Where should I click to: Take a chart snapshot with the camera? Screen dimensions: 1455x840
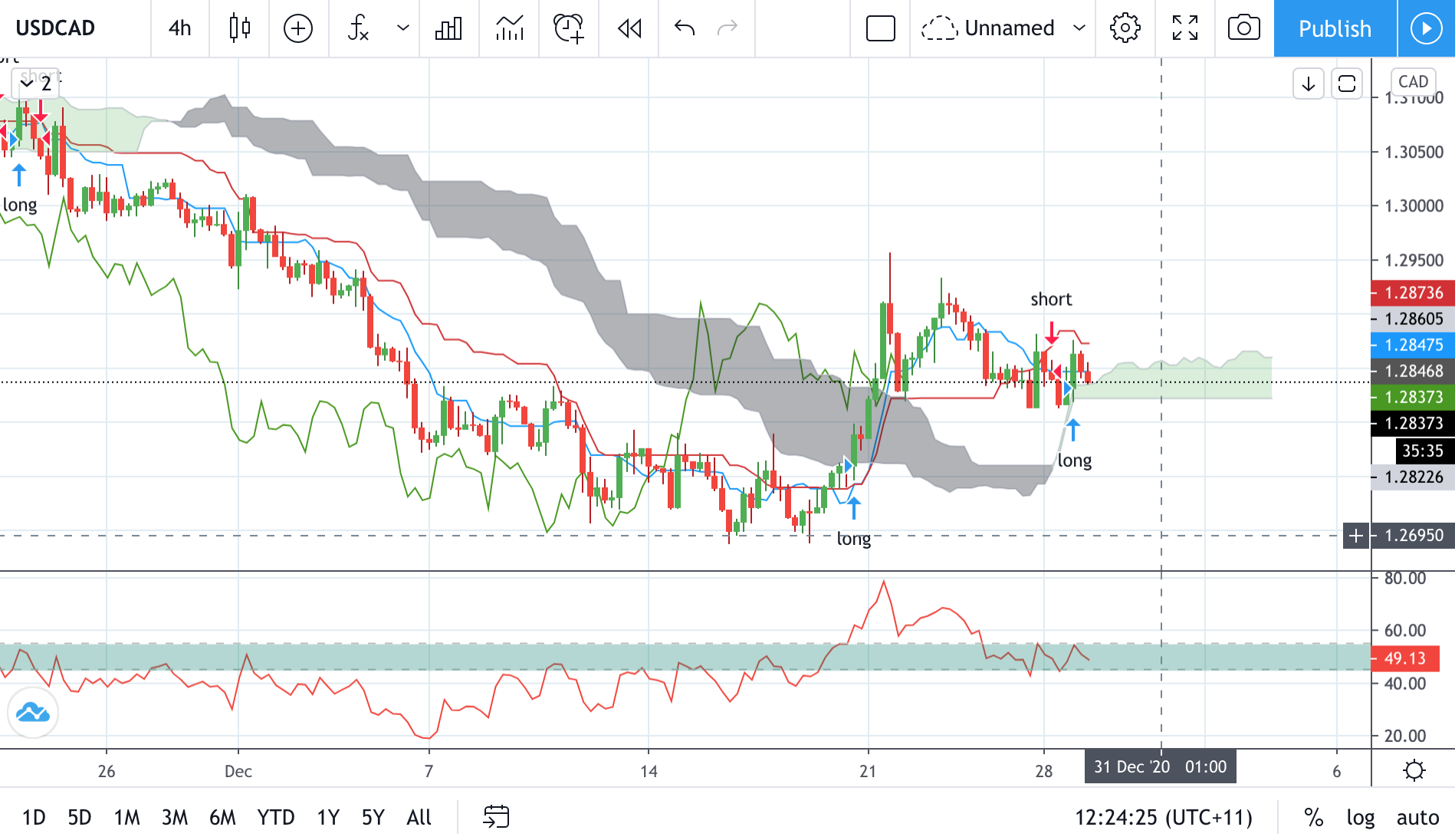click(1243, 28)
